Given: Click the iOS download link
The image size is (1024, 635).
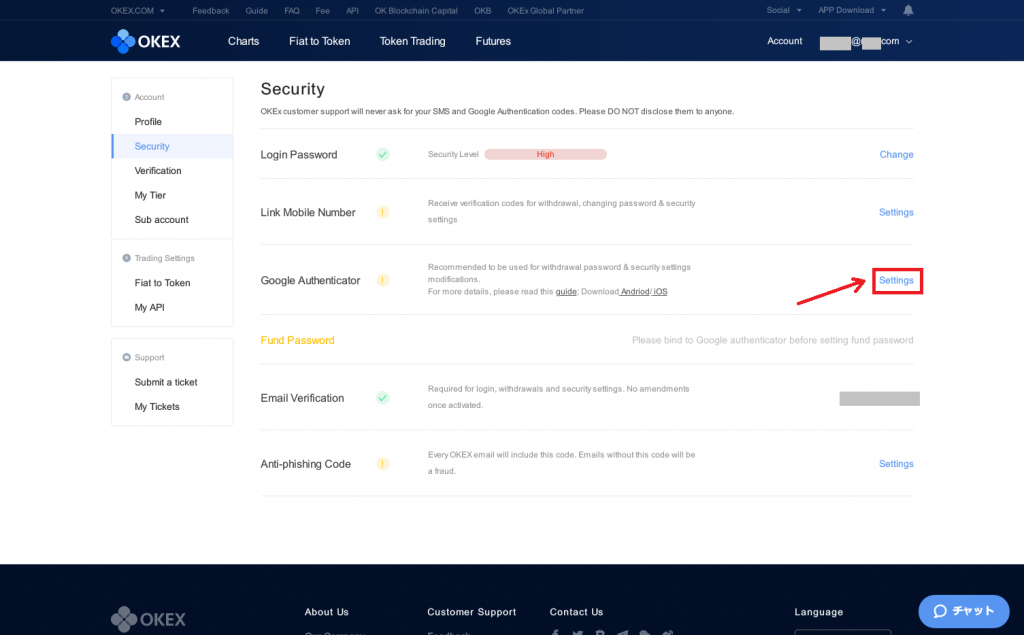Looking at the screenshot, I should (660, 292).
